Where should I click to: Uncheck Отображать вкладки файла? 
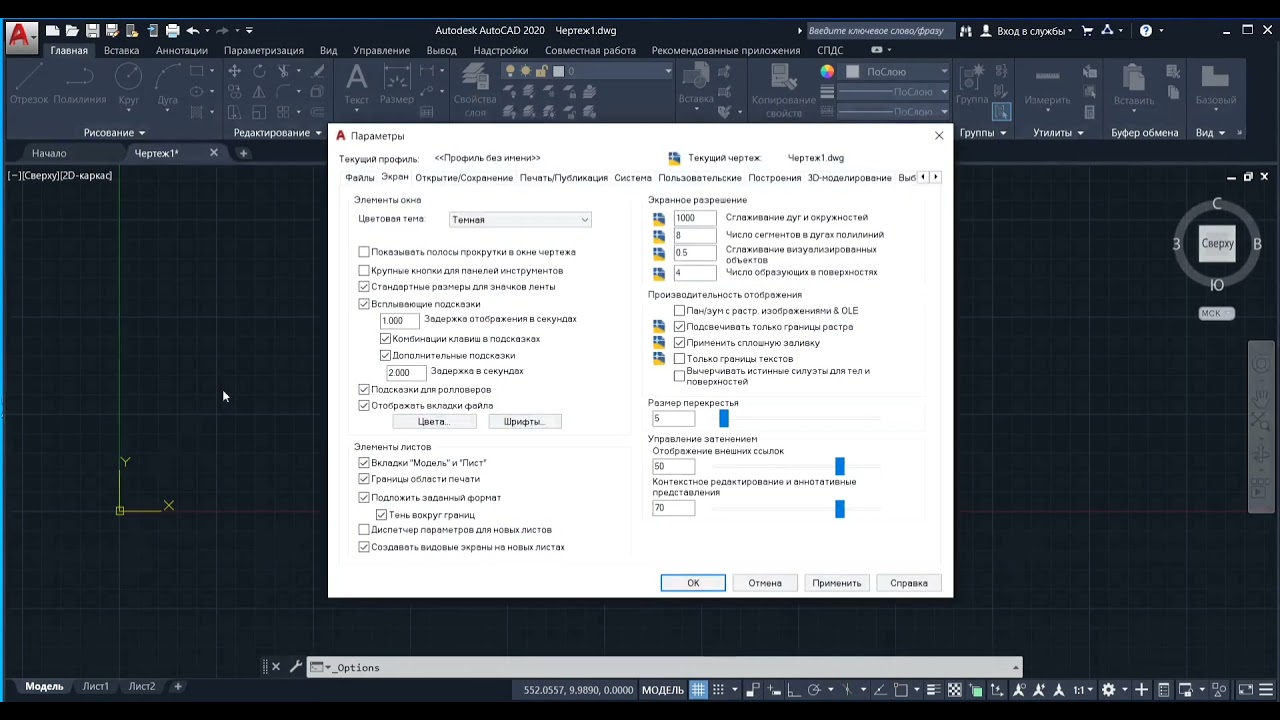click(x=364, y=405)
